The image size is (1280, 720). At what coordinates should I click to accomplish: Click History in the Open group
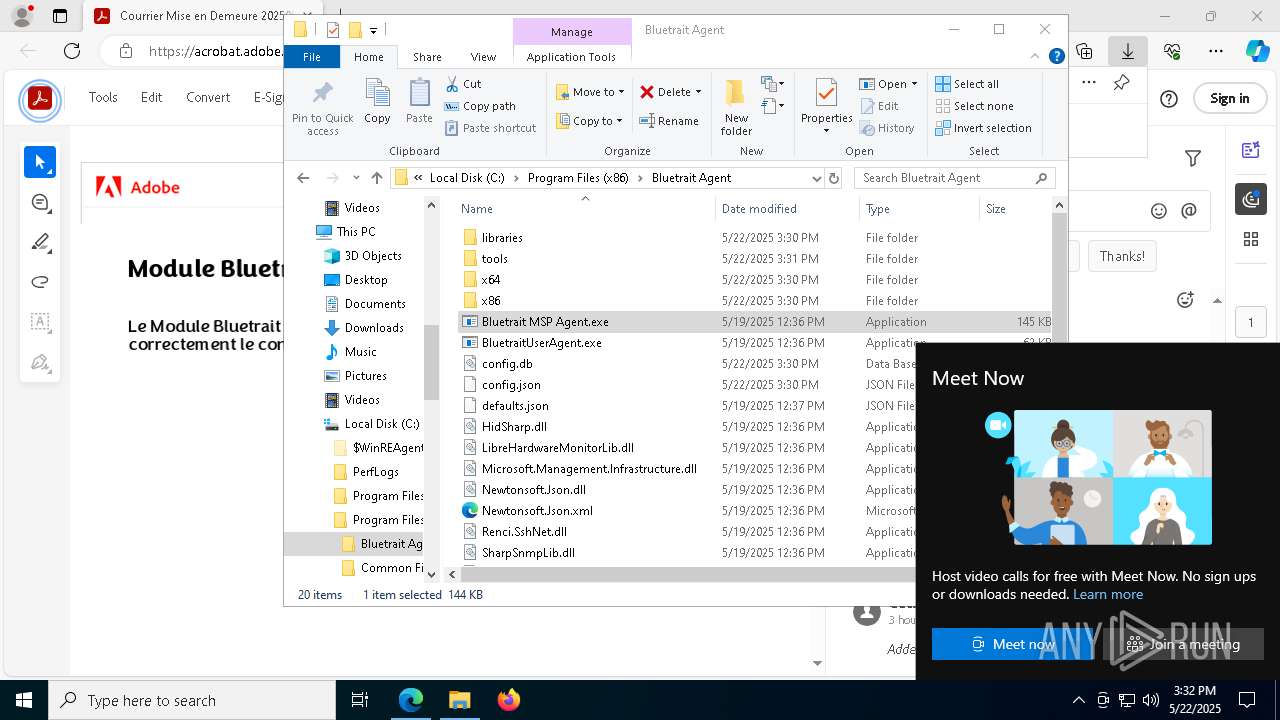pos(886,128)
